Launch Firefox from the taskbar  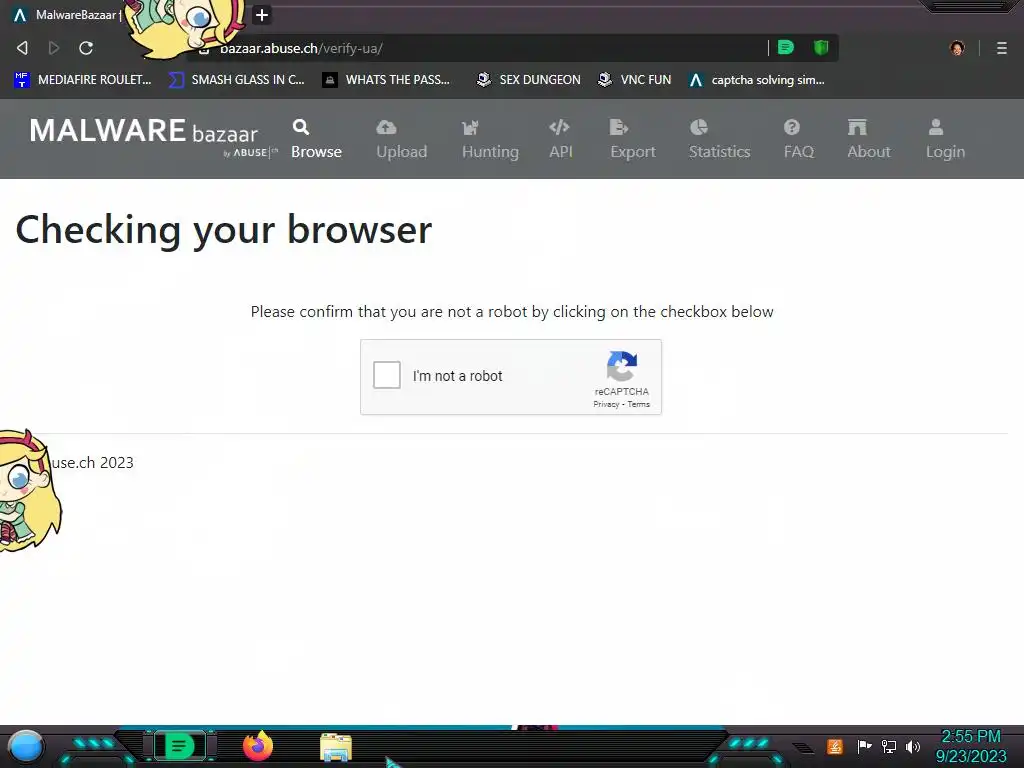[x=258, y=746]
